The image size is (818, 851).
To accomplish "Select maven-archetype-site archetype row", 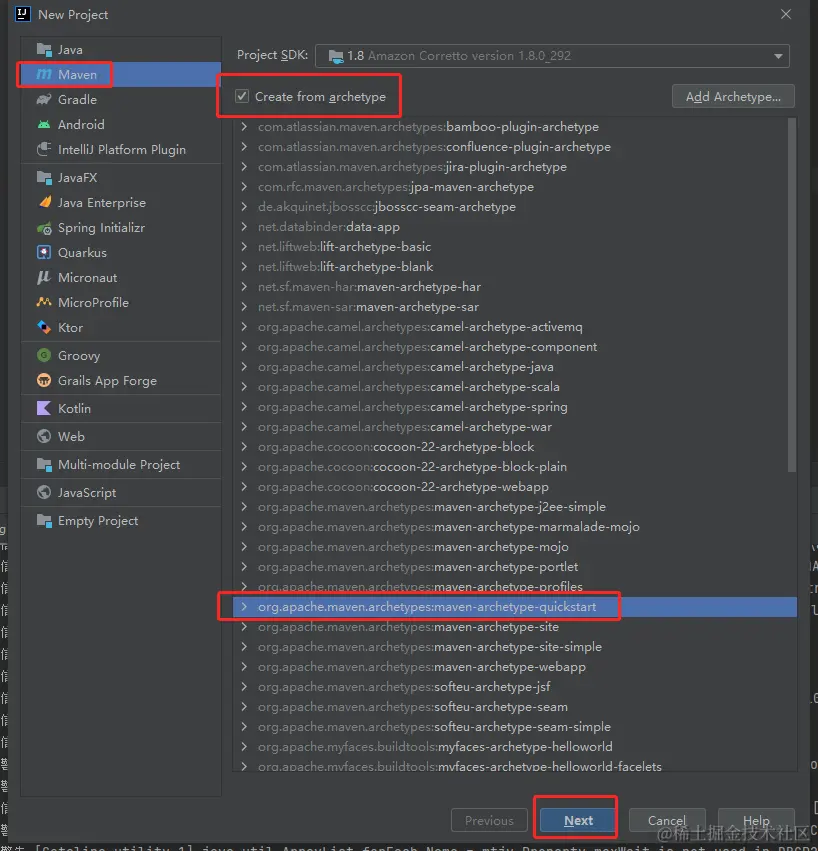I will 515,627.
